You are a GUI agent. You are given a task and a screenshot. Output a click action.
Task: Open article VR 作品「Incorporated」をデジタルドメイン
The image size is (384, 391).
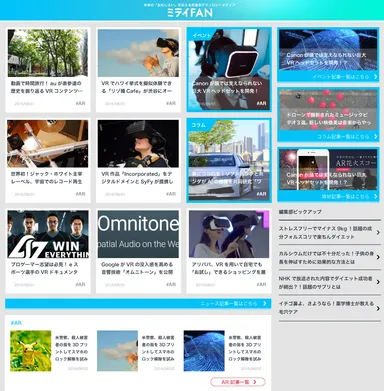coord(137,178)
